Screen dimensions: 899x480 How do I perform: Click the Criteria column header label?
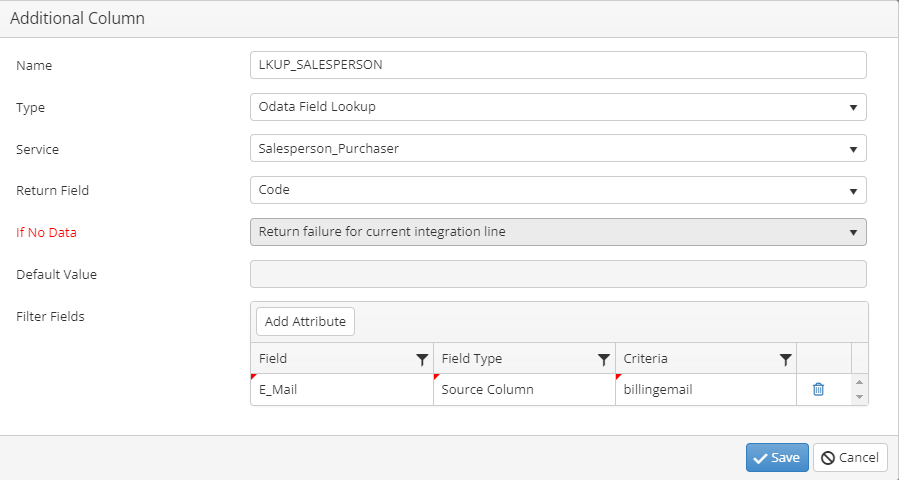pos(645,359)
